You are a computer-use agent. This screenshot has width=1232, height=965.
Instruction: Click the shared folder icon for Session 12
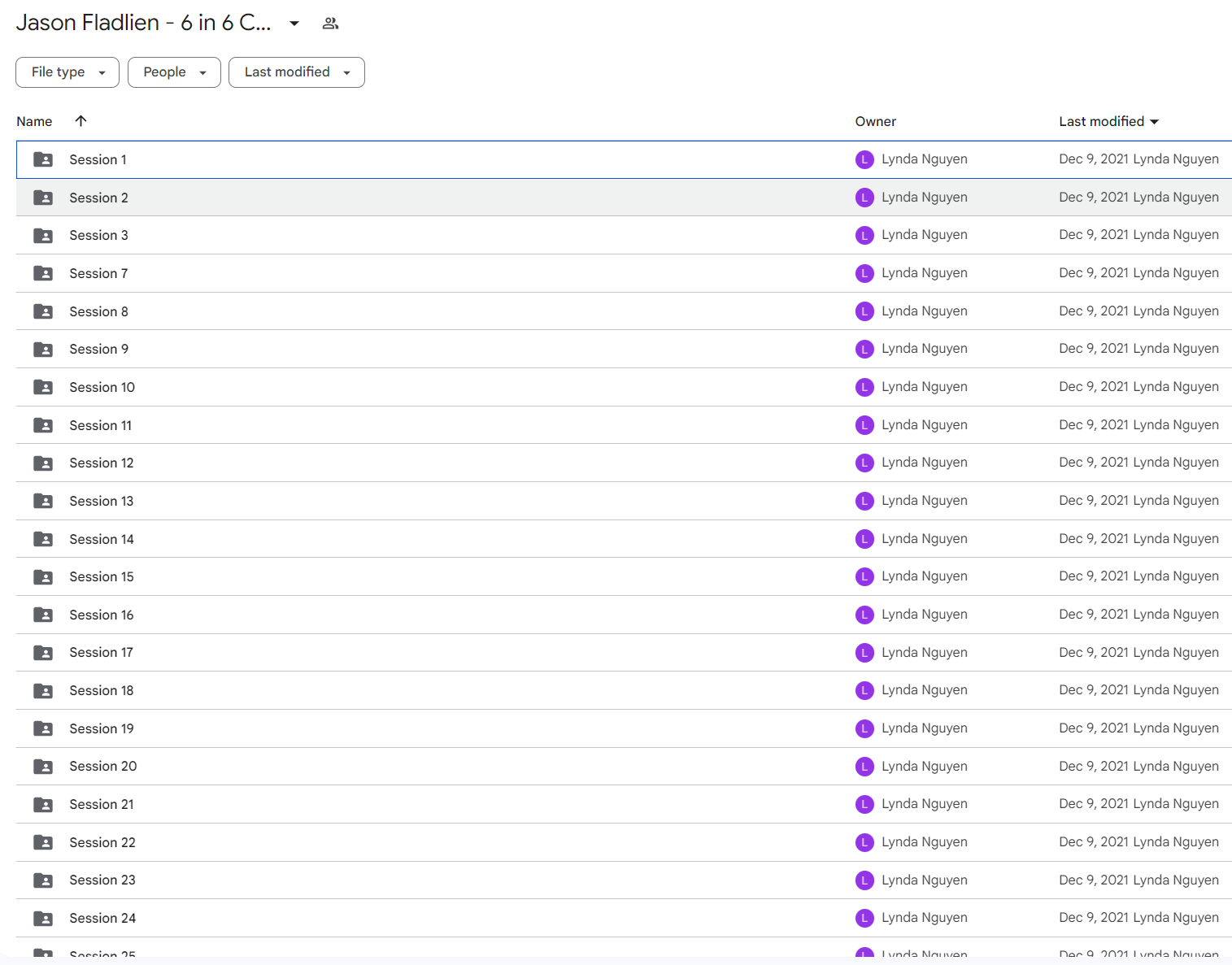[x=43, y=463]
